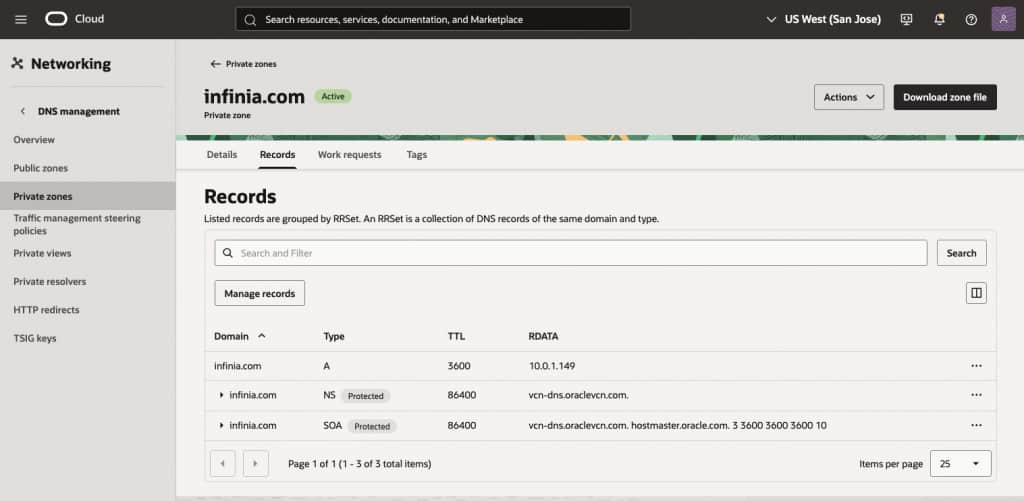The width and height of the screenshot is (1024, 501).
Task: Focus the global resource search bar
Action: click(x=433, y=19)
